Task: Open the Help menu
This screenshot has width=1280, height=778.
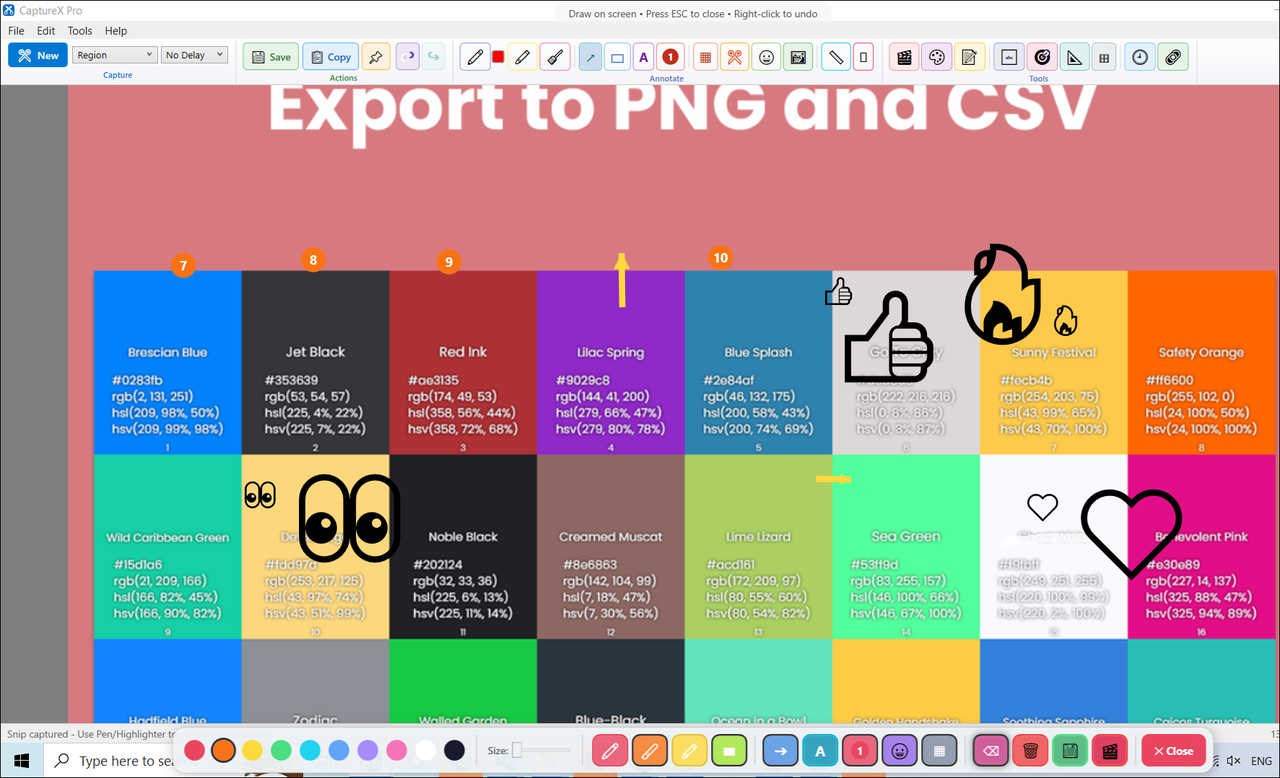Action: [x=116, y=31]
